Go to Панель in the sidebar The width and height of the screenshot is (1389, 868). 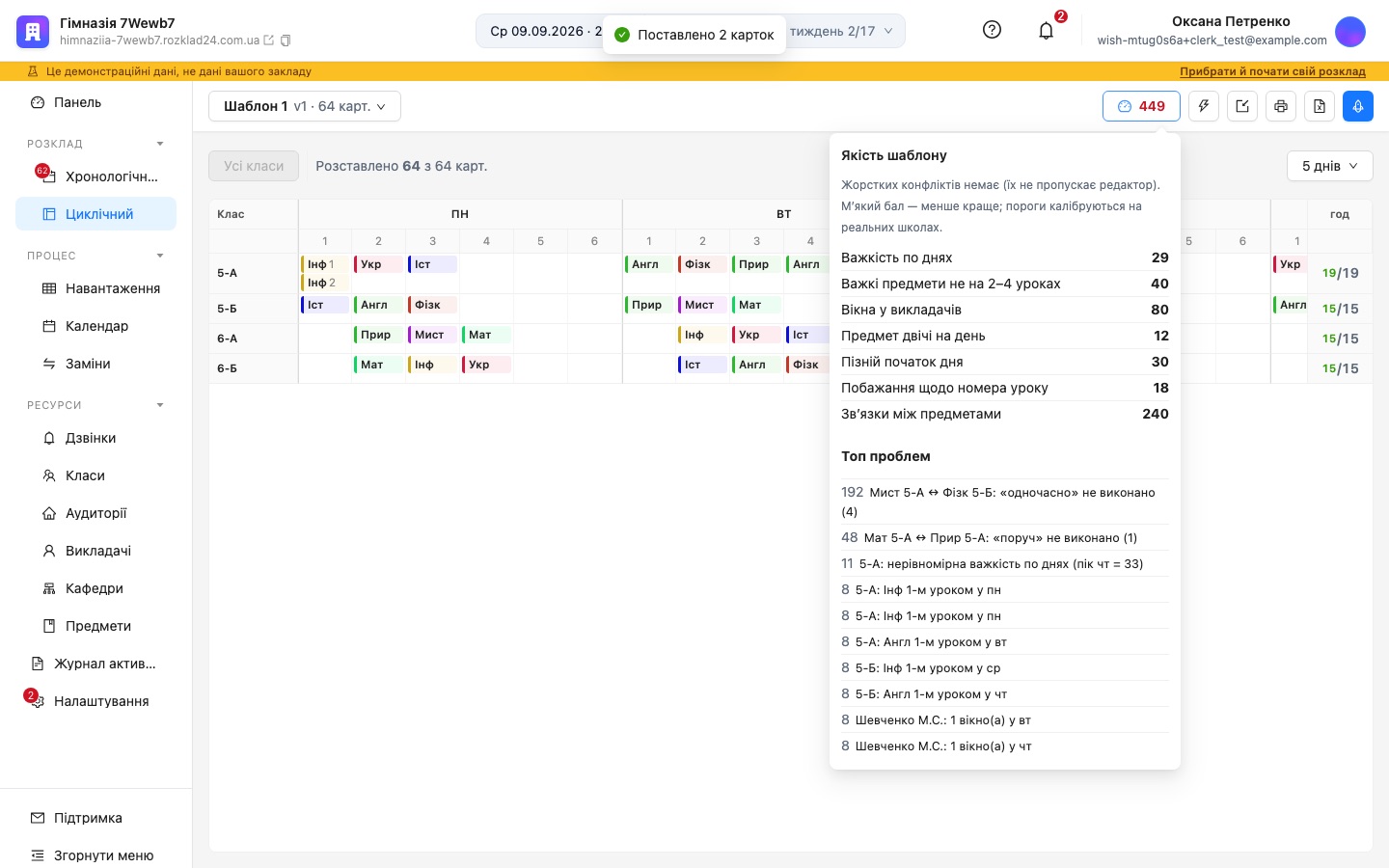tap(95, 102)
